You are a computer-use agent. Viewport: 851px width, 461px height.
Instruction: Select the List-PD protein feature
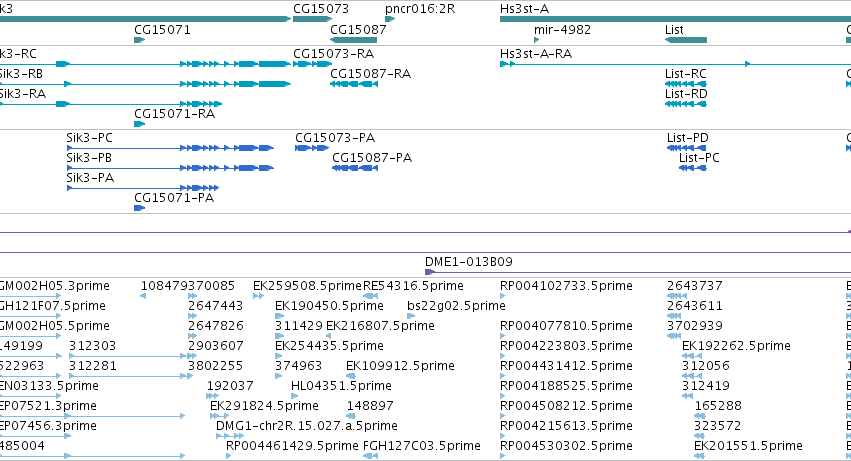[x=687, y=148]
